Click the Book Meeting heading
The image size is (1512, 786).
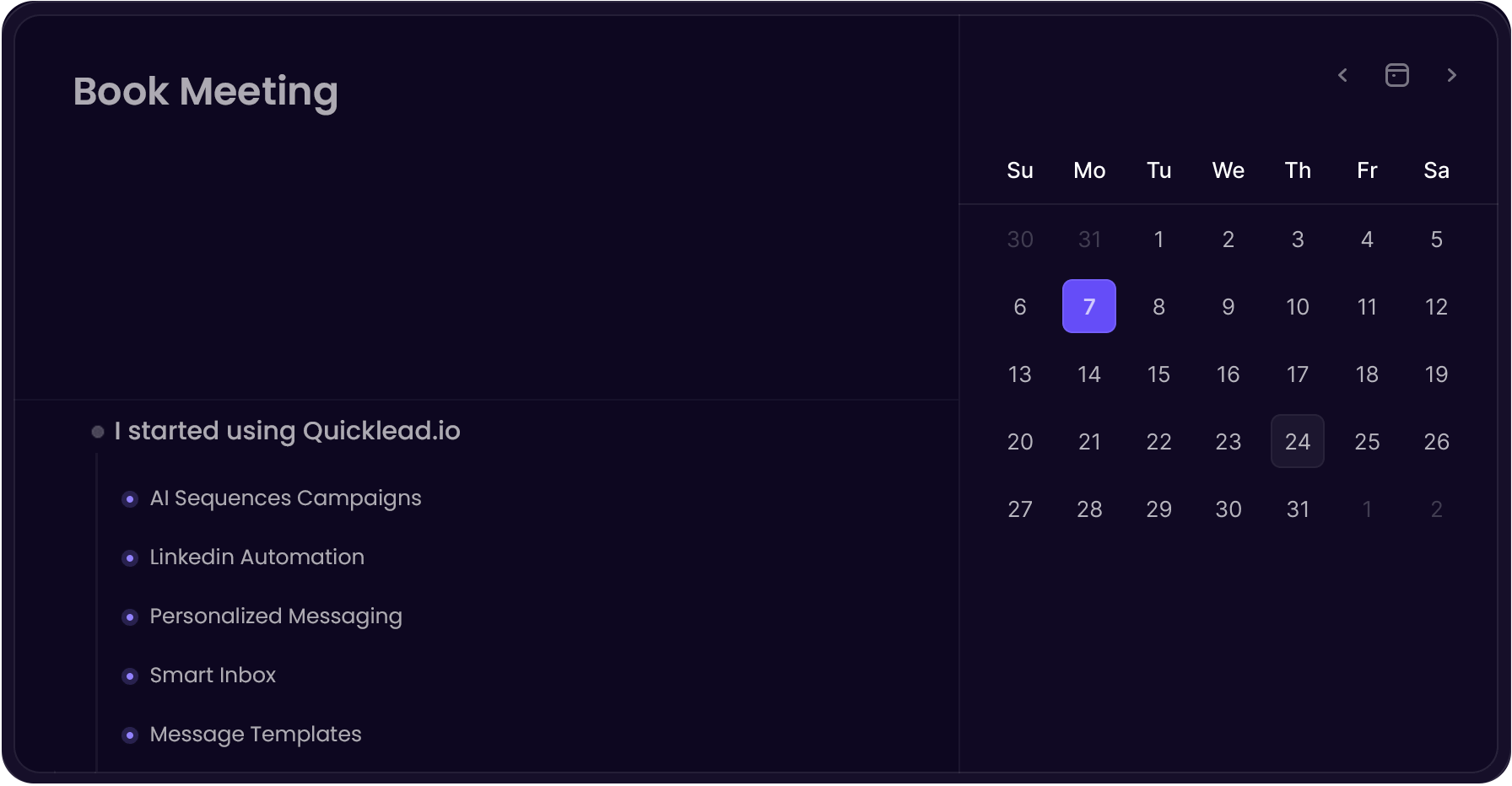205,91
